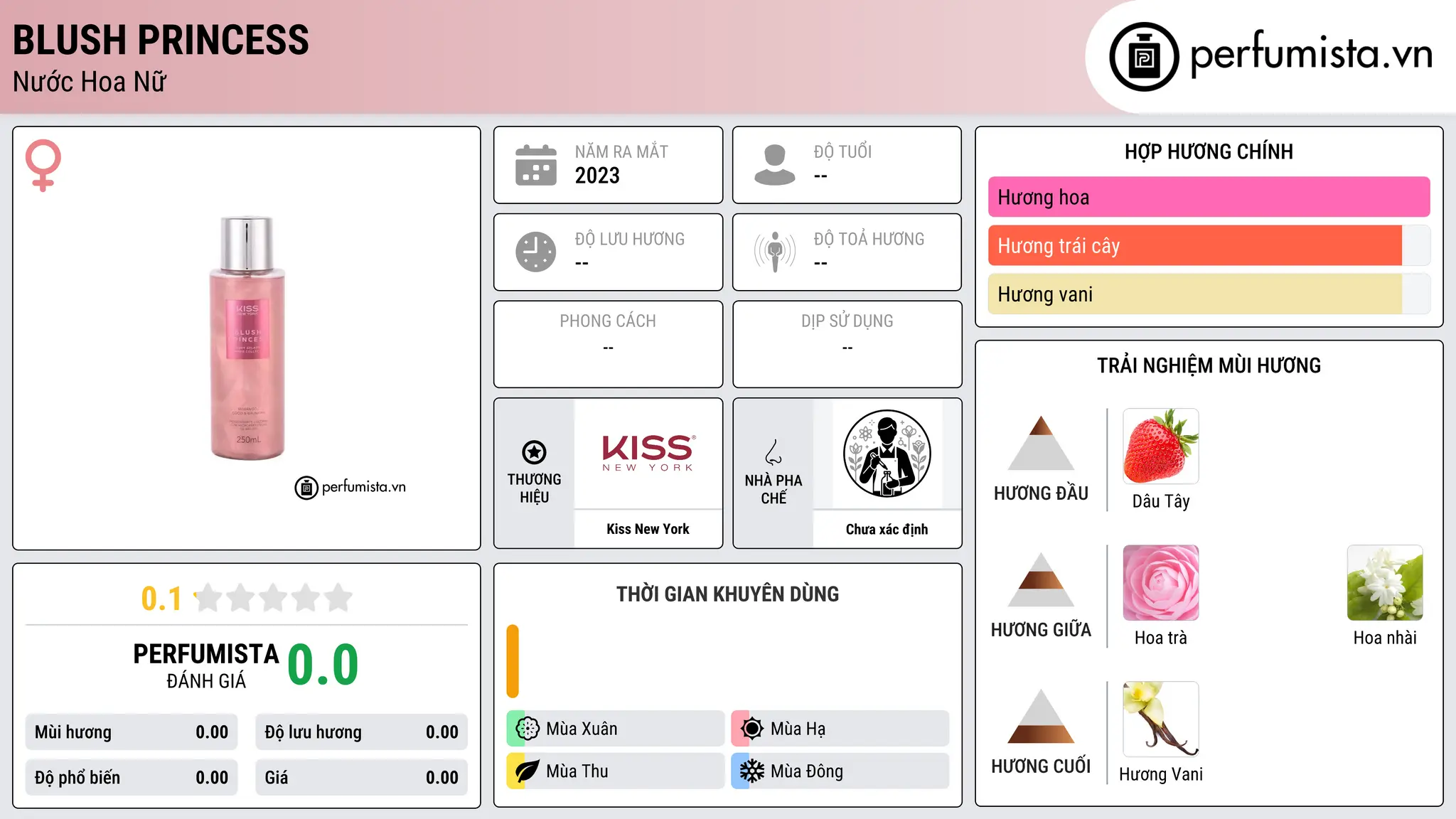Click the orange vertical bar under Thời gian khuyên dùng
The width and height of the screenshot is (1456, 819).
513,661
